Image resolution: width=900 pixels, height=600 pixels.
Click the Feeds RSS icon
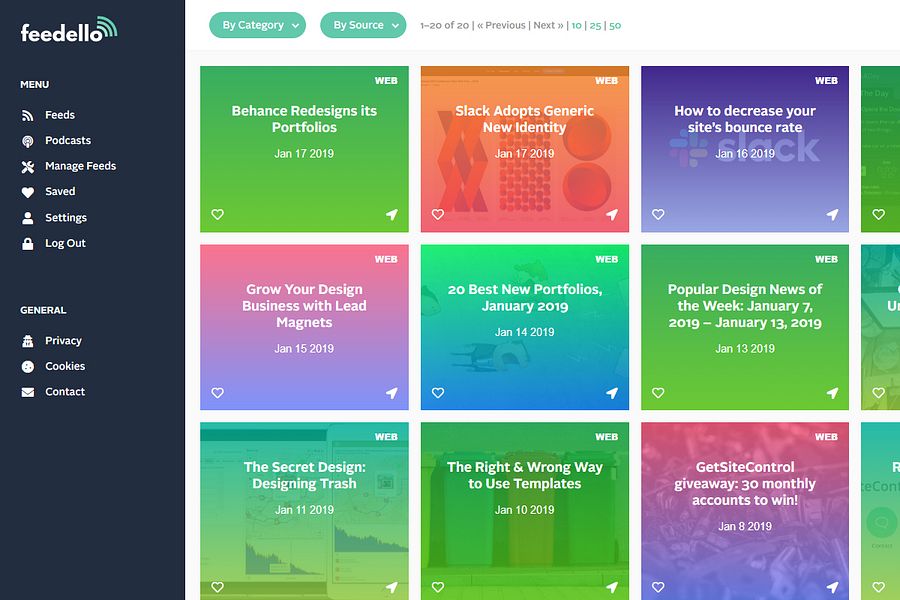28,115
